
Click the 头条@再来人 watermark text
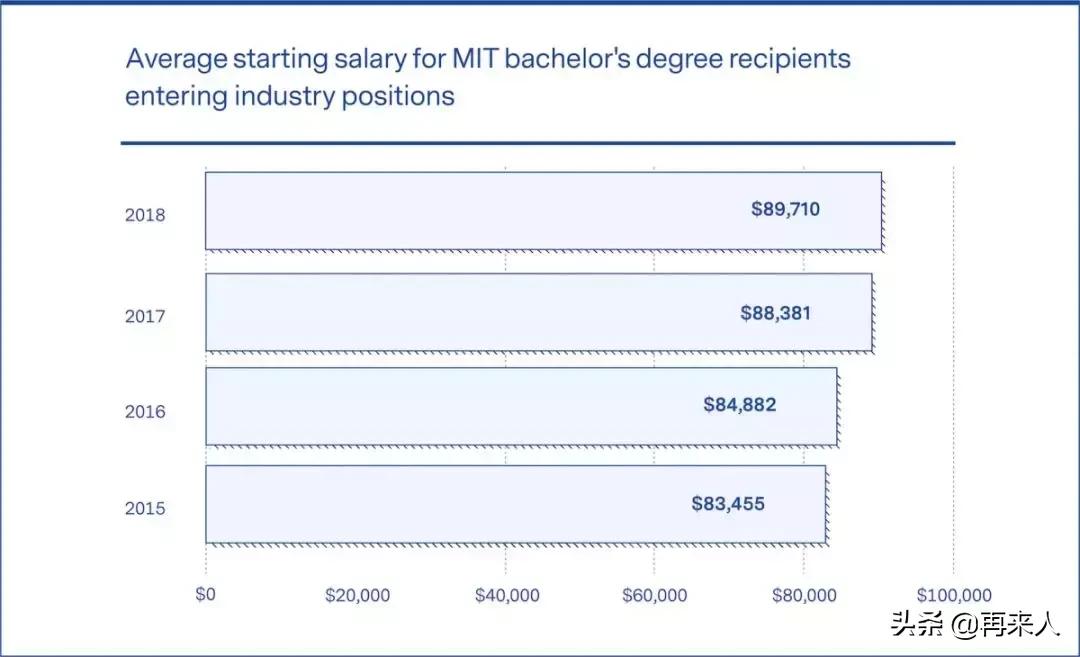(975, 627)
